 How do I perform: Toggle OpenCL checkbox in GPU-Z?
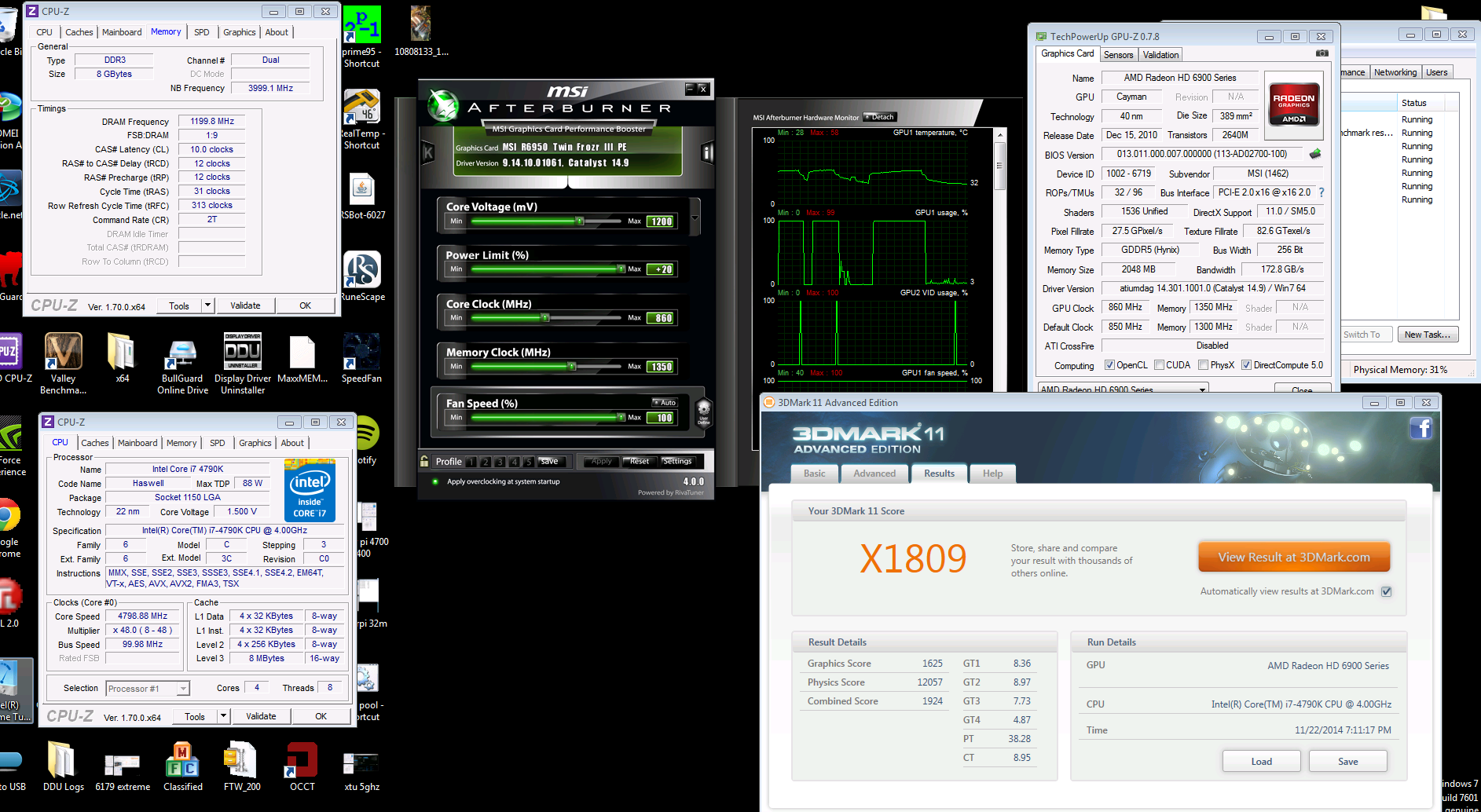pyautogui.click(x=1109, y=365)
